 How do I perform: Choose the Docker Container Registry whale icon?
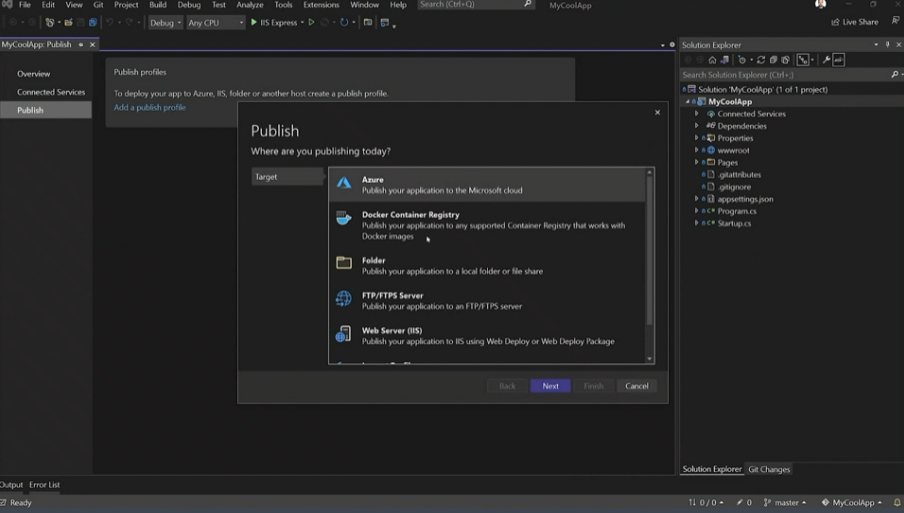[344, 219]
